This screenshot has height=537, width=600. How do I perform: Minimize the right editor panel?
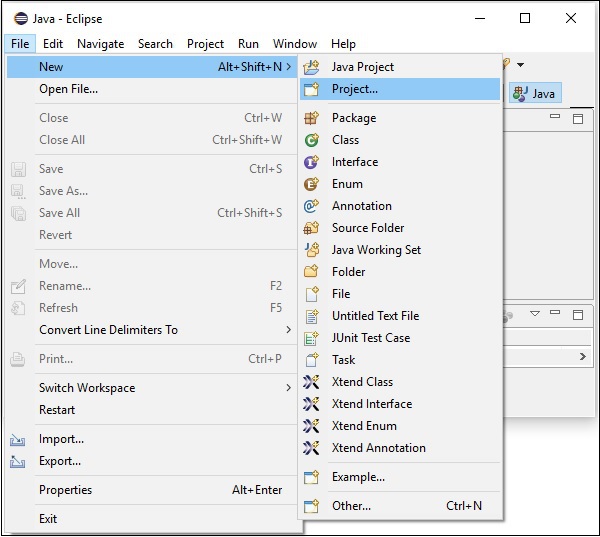pos(555,118)
